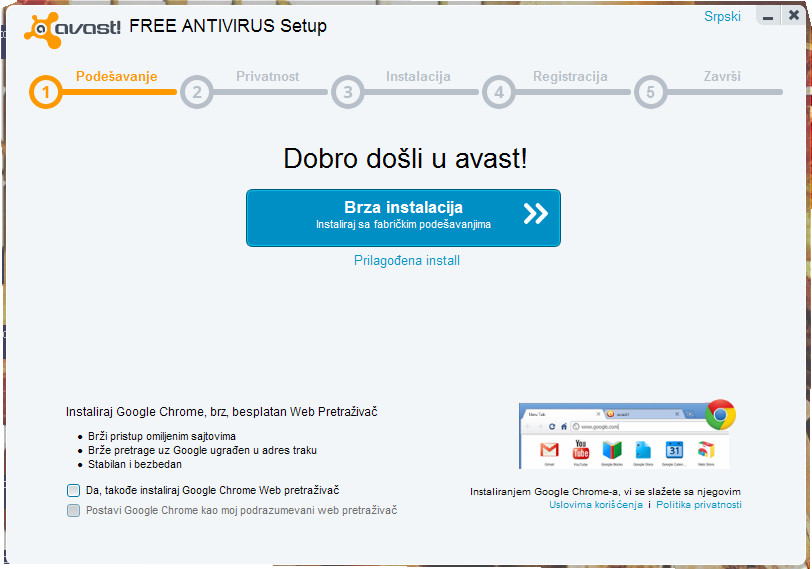This screenshot has width=812, height=569.
Task: Click the step 5 circle icon
Action: coord(650,92)
